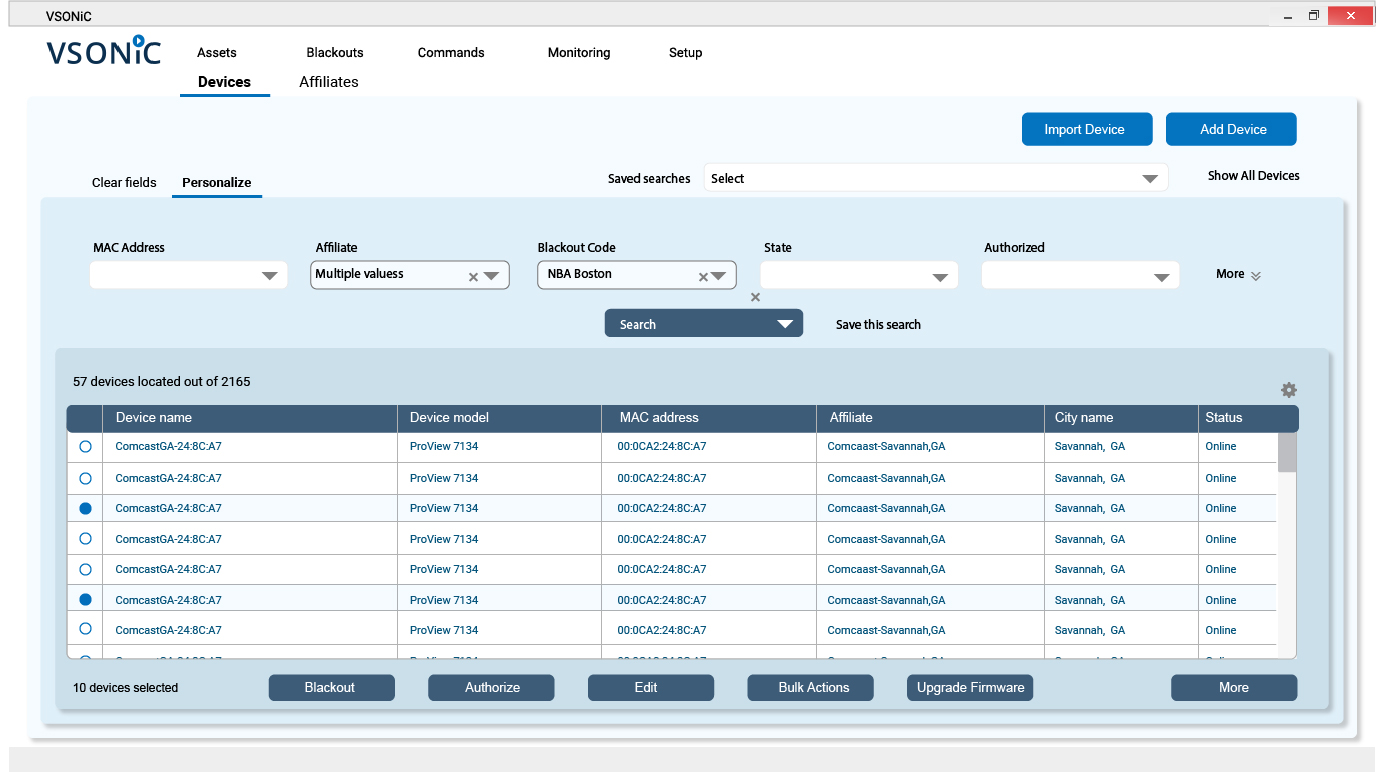Open the Search button's arrow menu

(785, 324)
